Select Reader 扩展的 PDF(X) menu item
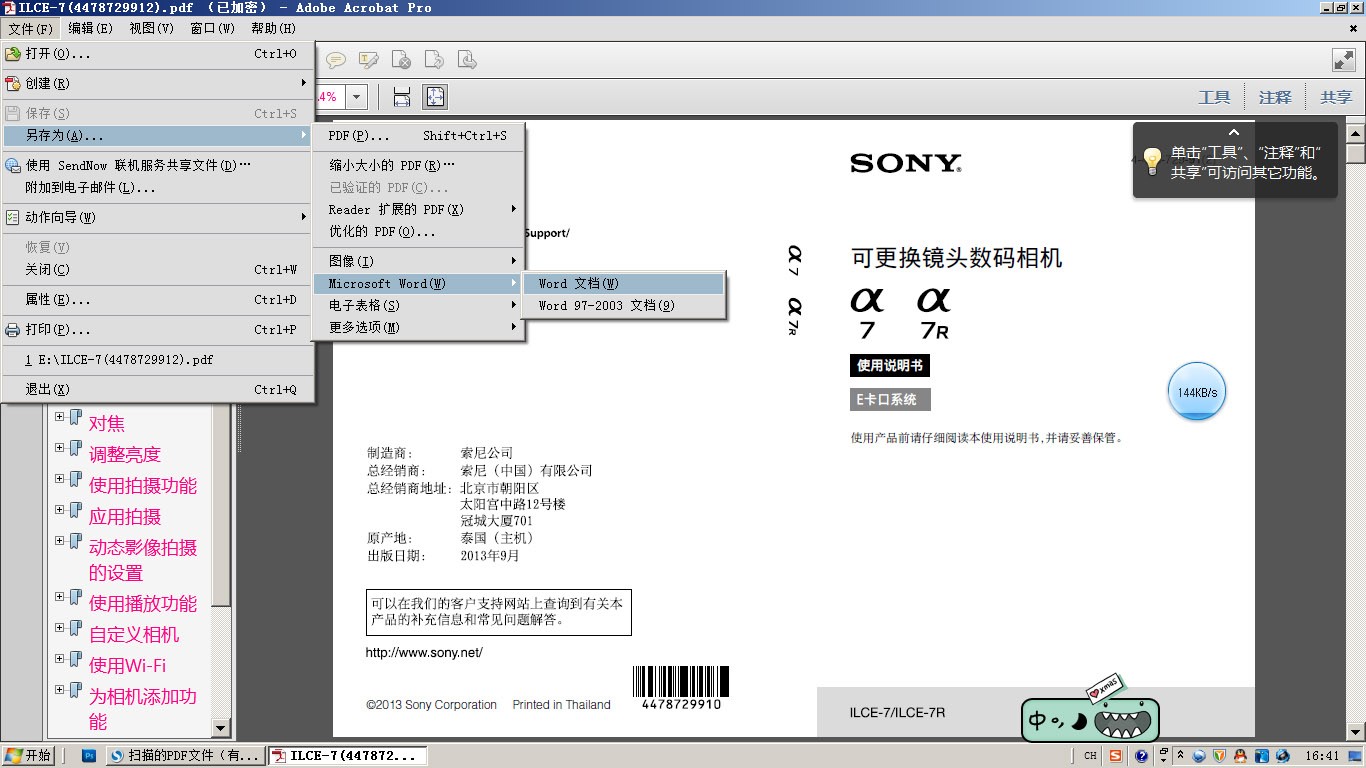The image size is (1366, 768). (x=419, y=210)
